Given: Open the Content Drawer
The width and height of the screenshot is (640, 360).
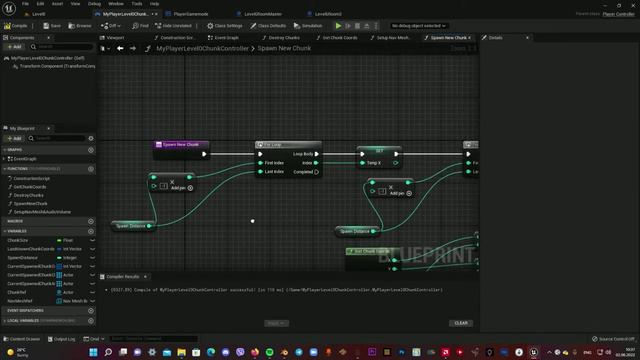Looking at the screenshot, I should (22, 339).
